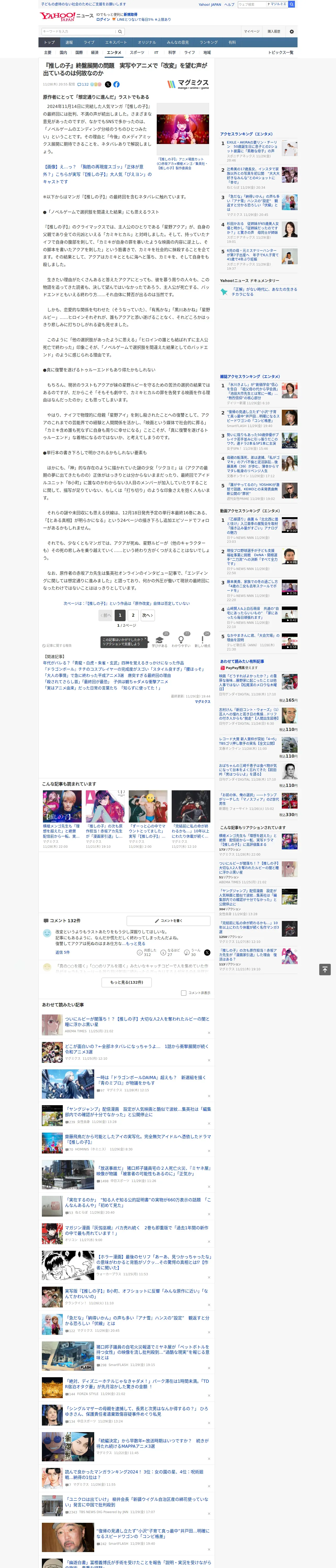Expand もっと見る(132件) comments
This screenshot has width=336, height=1568.
tap(127, 982)
